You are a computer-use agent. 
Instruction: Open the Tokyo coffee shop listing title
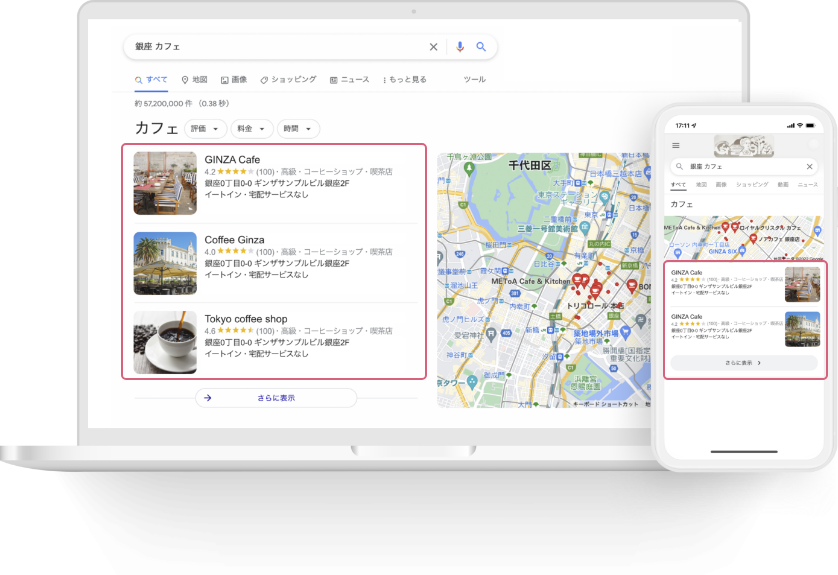click(x=246, y=319)
